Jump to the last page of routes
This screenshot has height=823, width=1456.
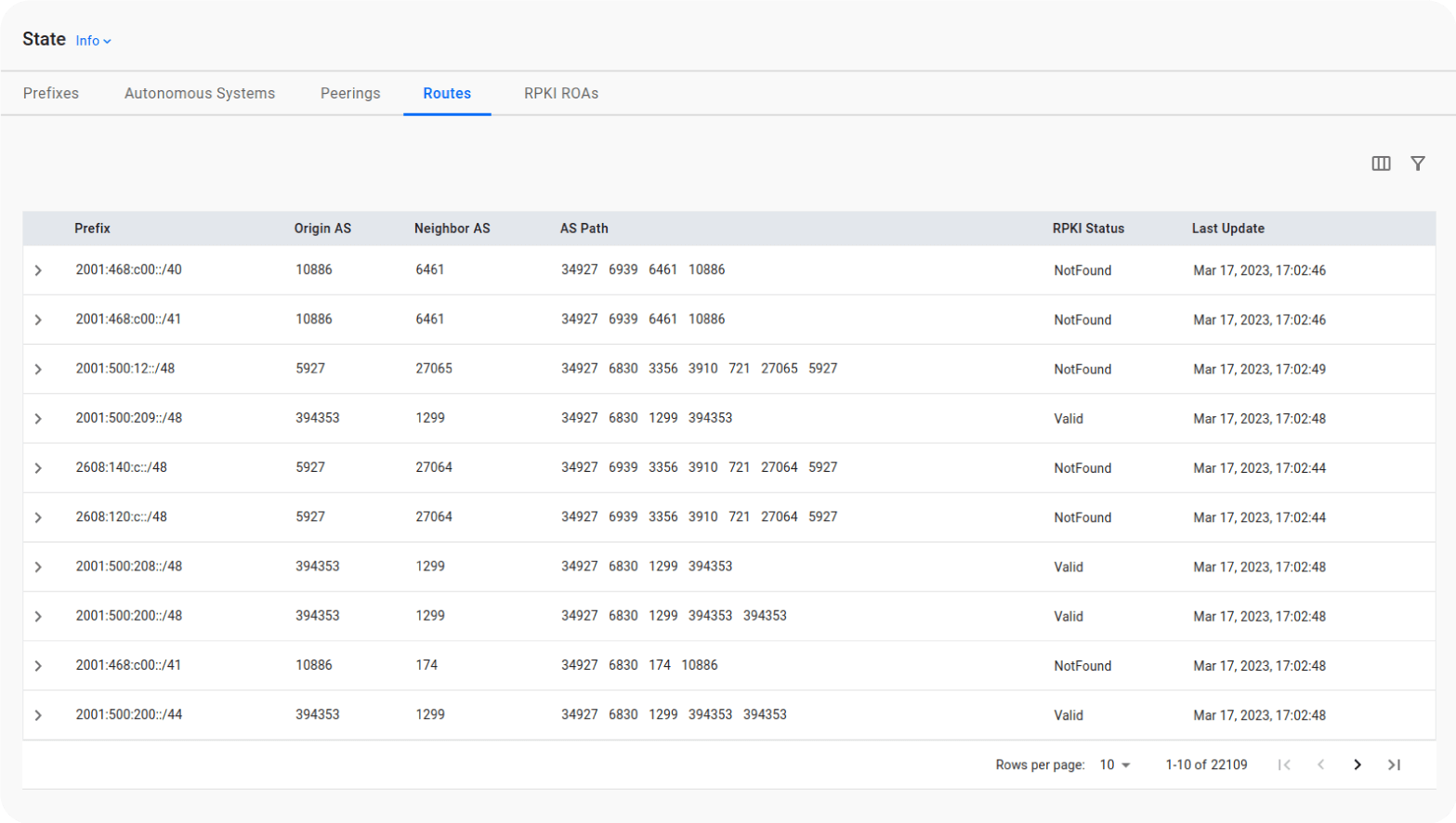point(1394,764)
